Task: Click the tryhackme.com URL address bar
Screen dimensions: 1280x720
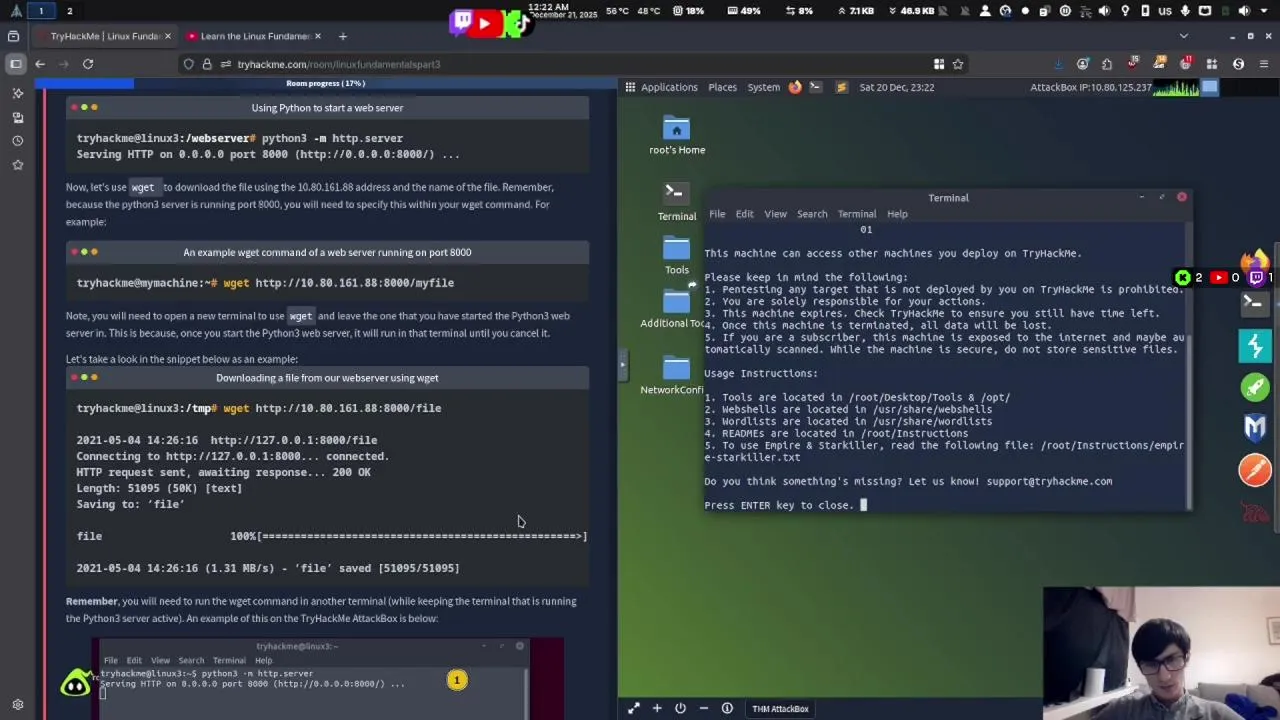Action: coord(560,64)
